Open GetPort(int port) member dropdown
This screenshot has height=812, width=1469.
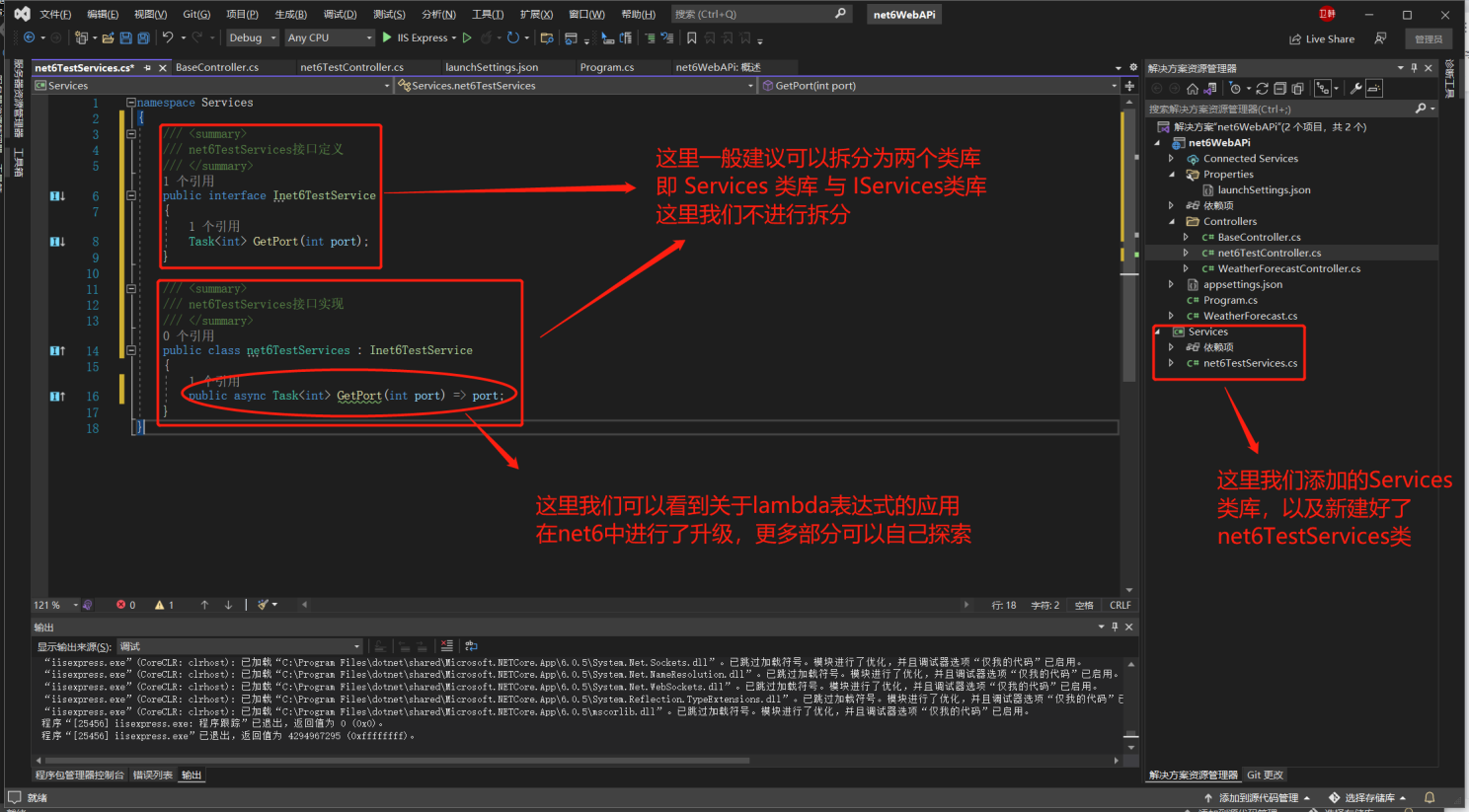tap(939, 86)
